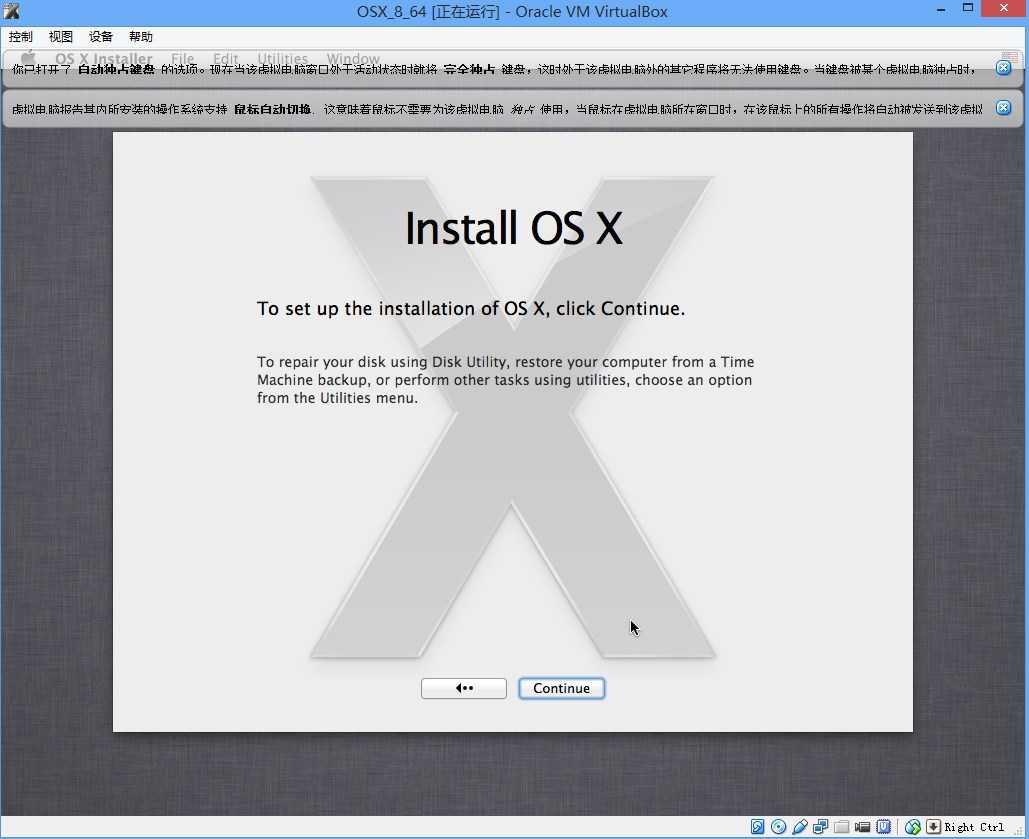Open the 设备 menu
The width and height of the screenshot is (1029, 839).
[100, 37]
